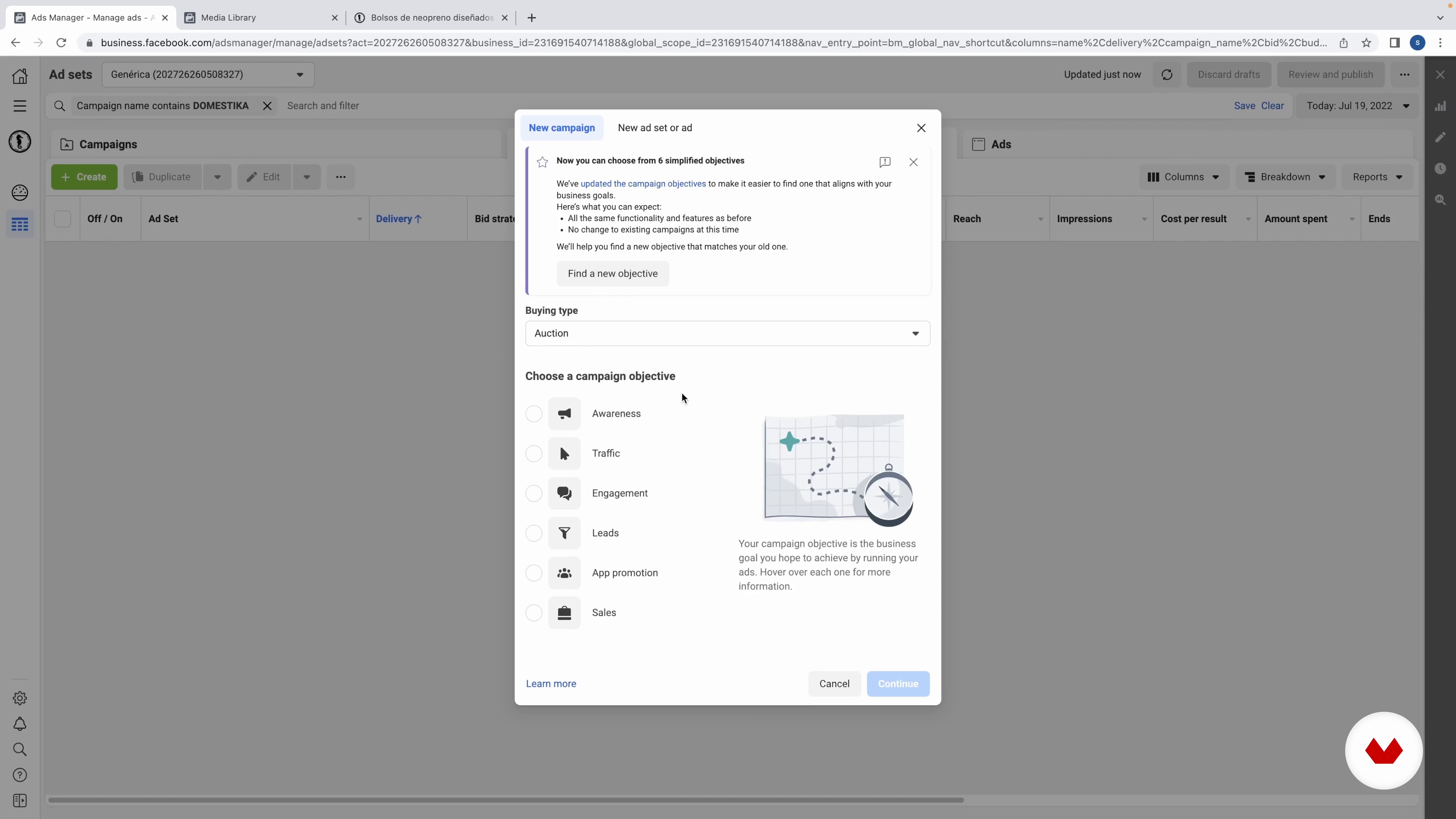The image size is (1456, 819).
Task: Open charts icon in right side rail
Action: point(1440,106)
